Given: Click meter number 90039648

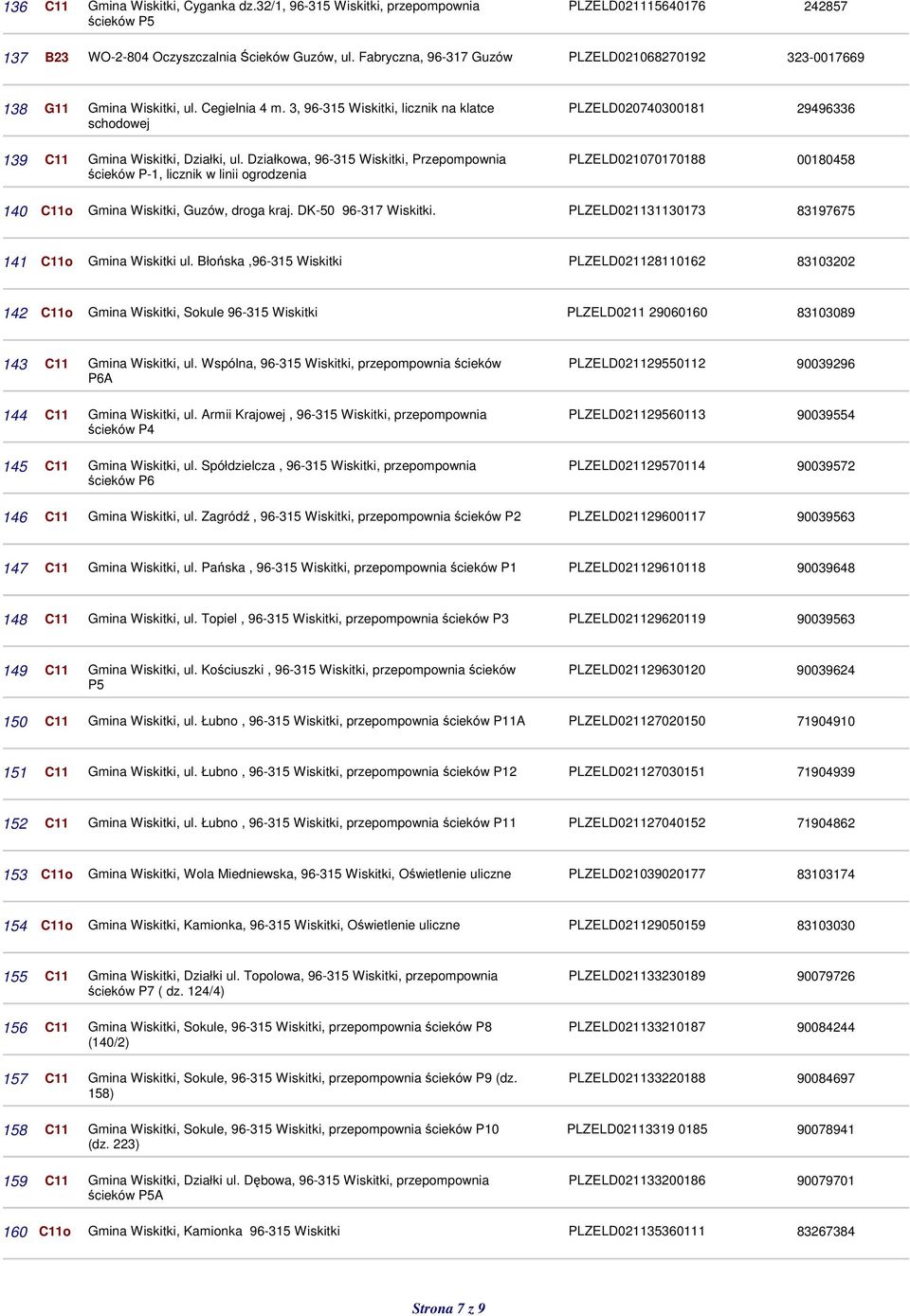Looking at the screenshot, I should [825, 568].
